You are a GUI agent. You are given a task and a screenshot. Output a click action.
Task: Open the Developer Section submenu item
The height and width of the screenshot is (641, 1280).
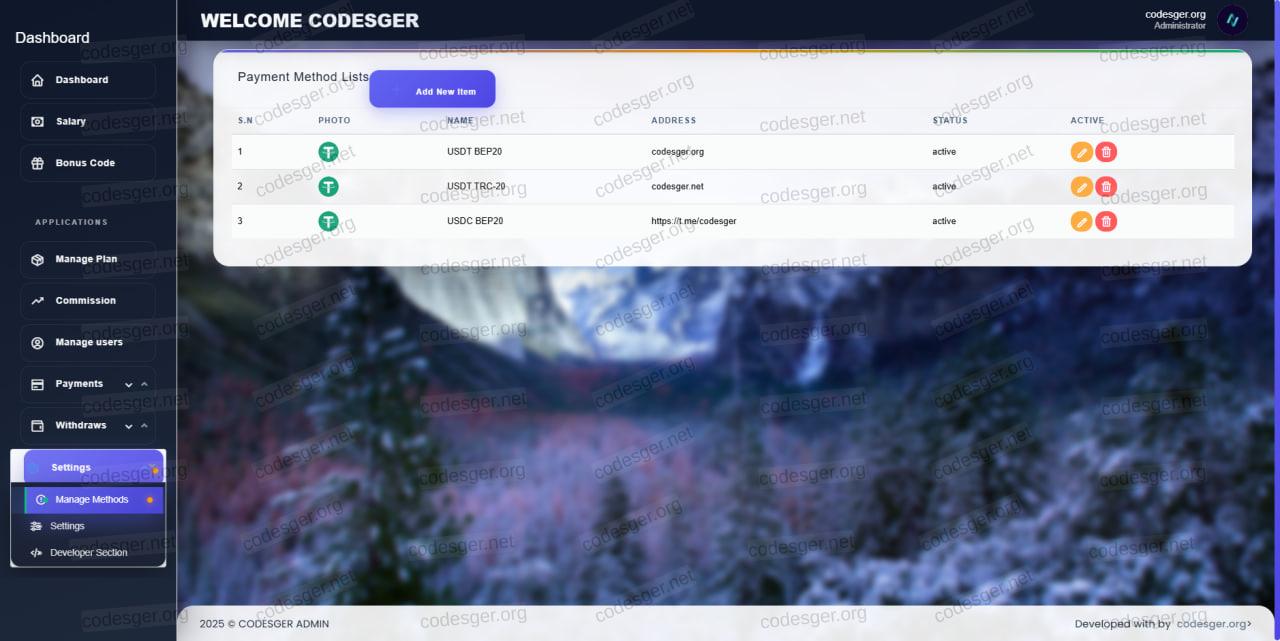(x=88, y=552)
